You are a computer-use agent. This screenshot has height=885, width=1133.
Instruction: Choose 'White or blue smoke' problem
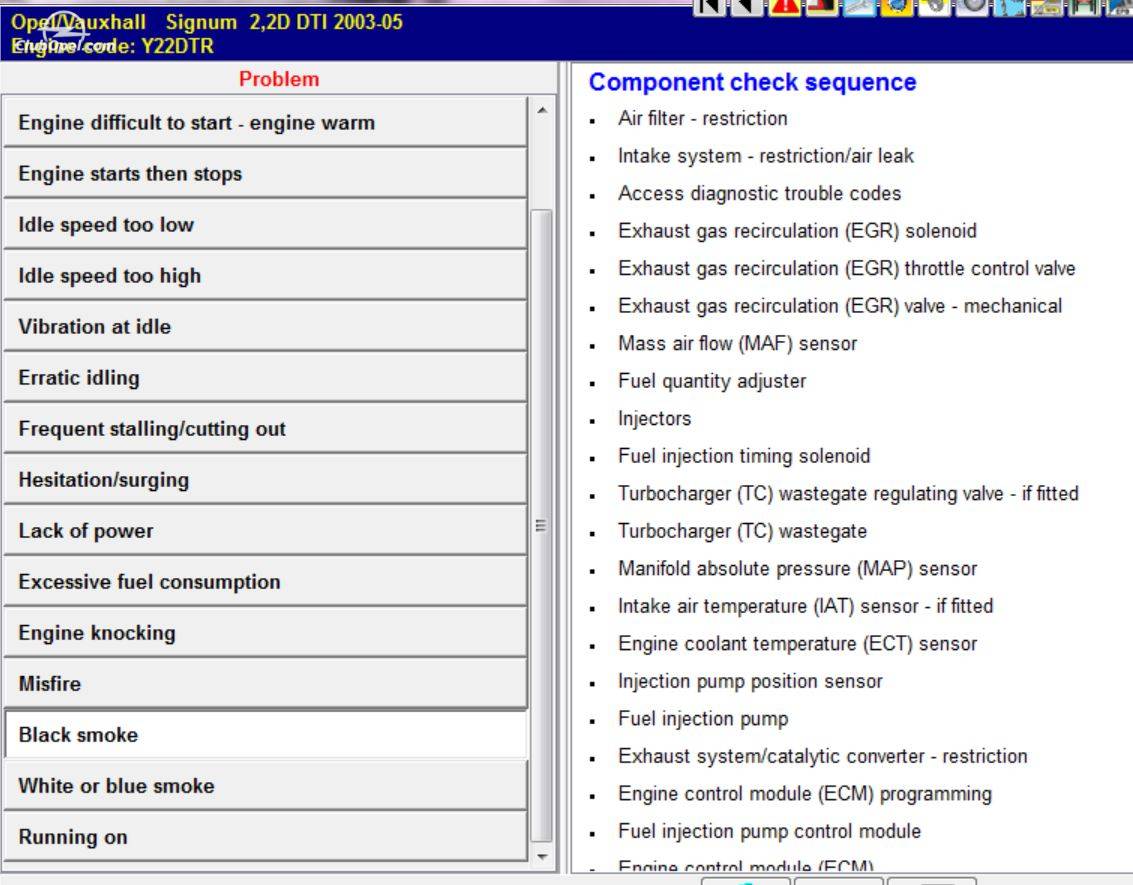coord(265,786)
